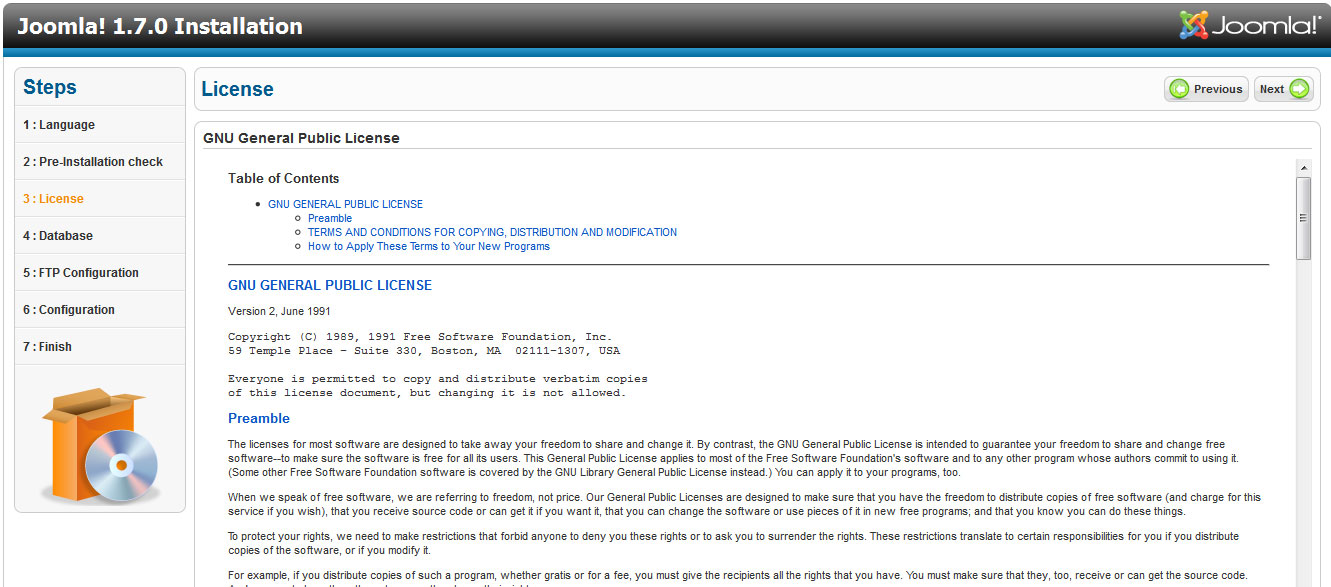Click the Joomla! 1.7.0 Installation title
Viewport: 1331px width, 587px height.
[x=160, y=26]
